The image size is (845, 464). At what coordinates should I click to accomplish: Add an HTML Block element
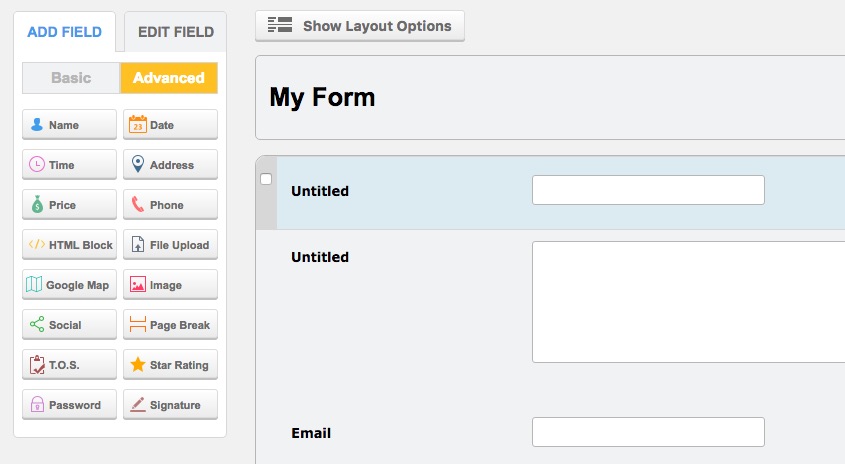69,245
